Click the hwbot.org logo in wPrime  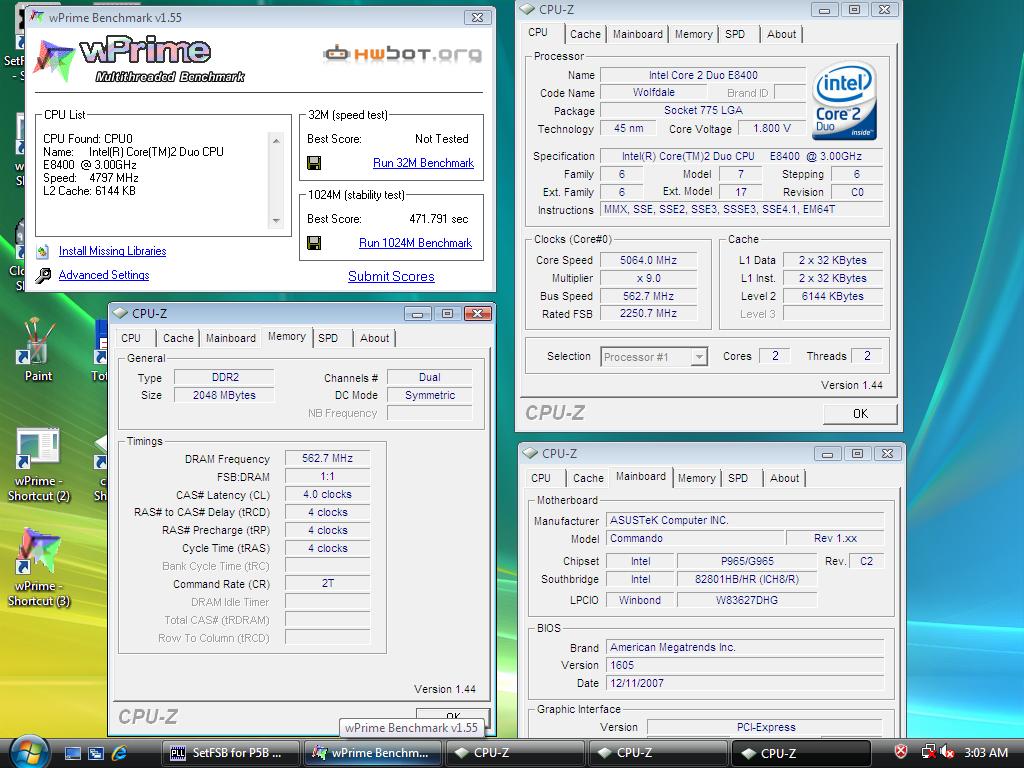point(402,53)
